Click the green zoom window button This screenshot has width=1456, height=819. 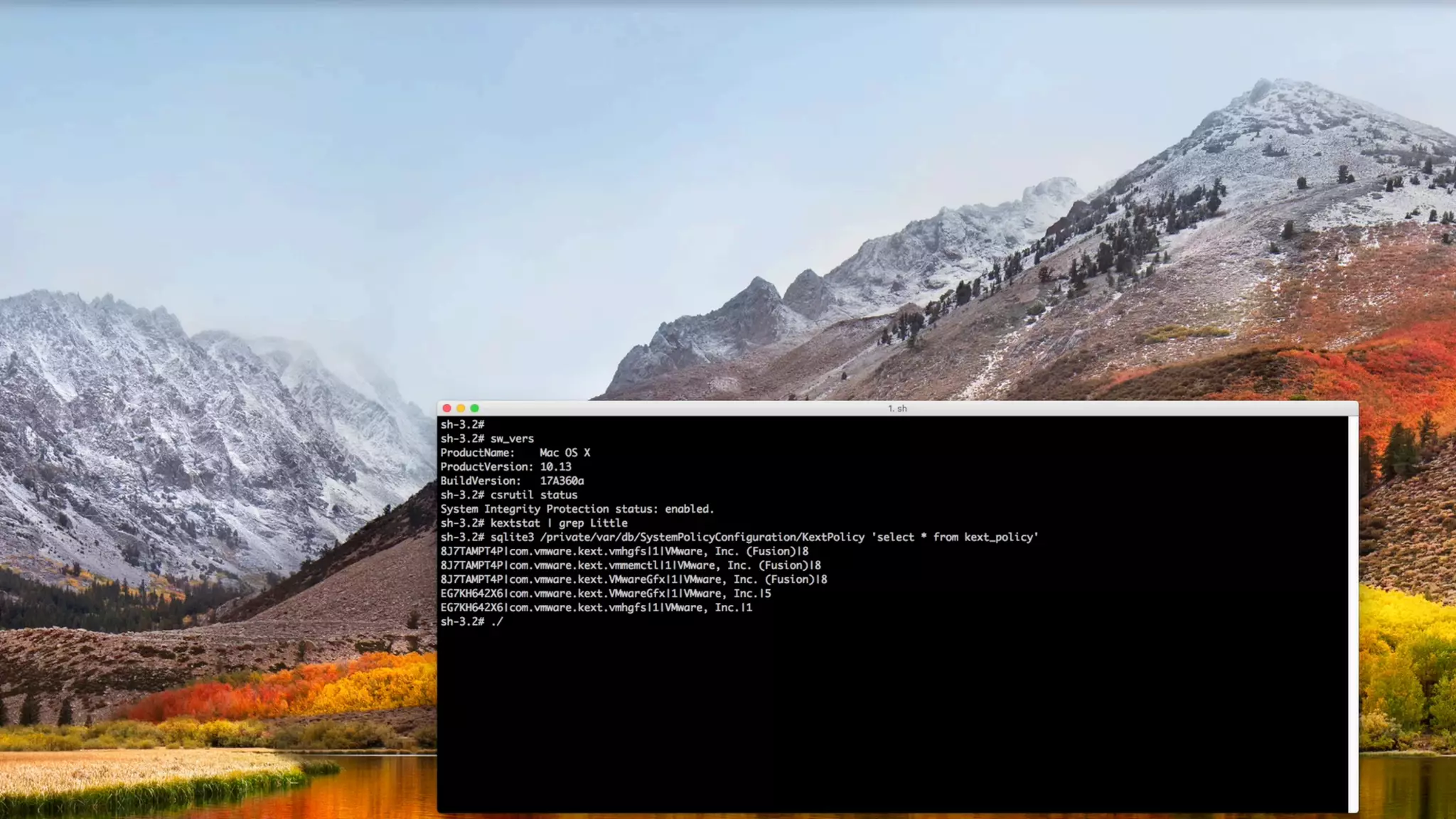click(474, 408)
